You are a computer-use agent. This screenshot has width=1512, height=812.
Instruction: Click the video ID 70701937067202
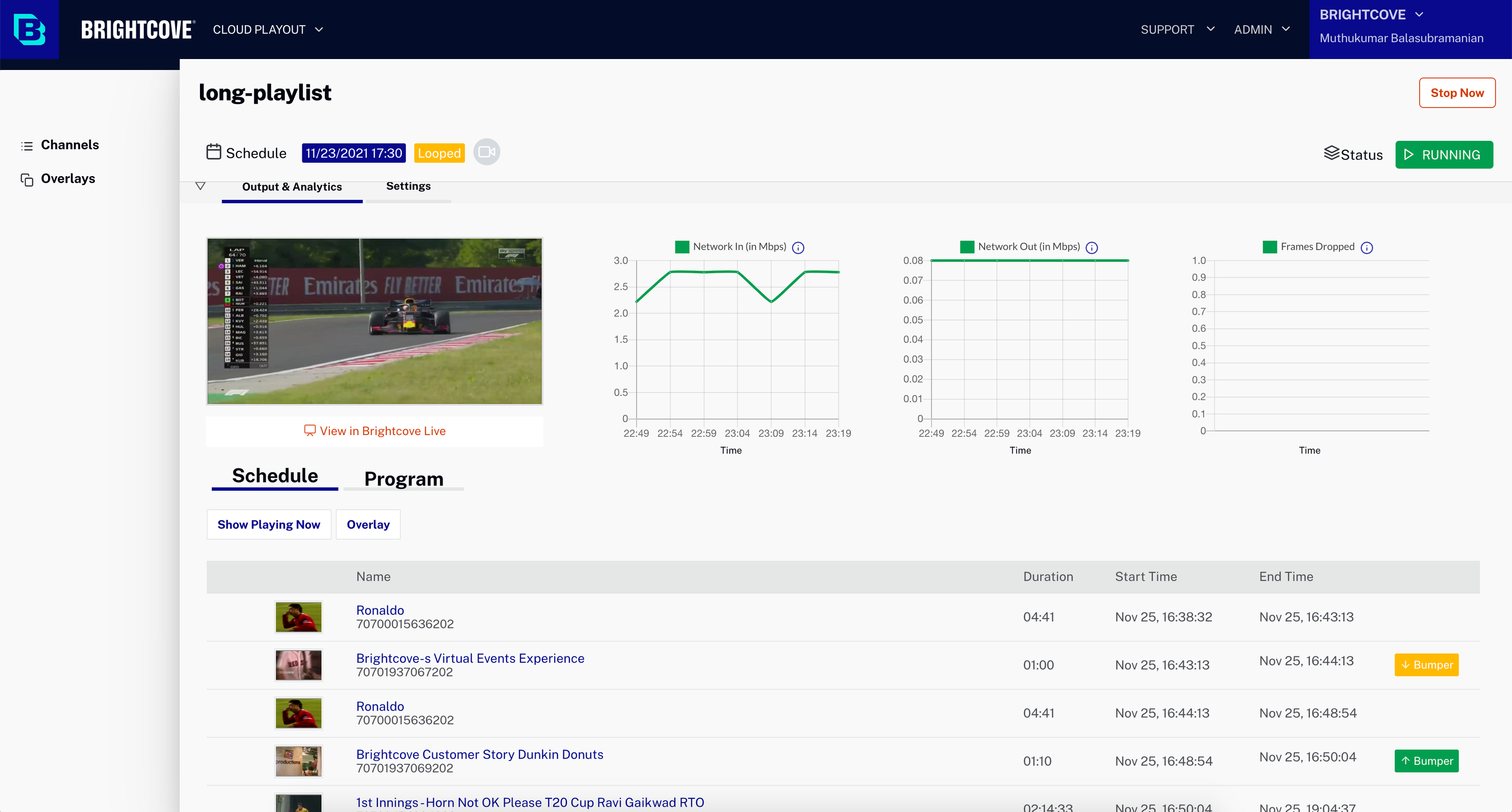(x=404, y=673)
